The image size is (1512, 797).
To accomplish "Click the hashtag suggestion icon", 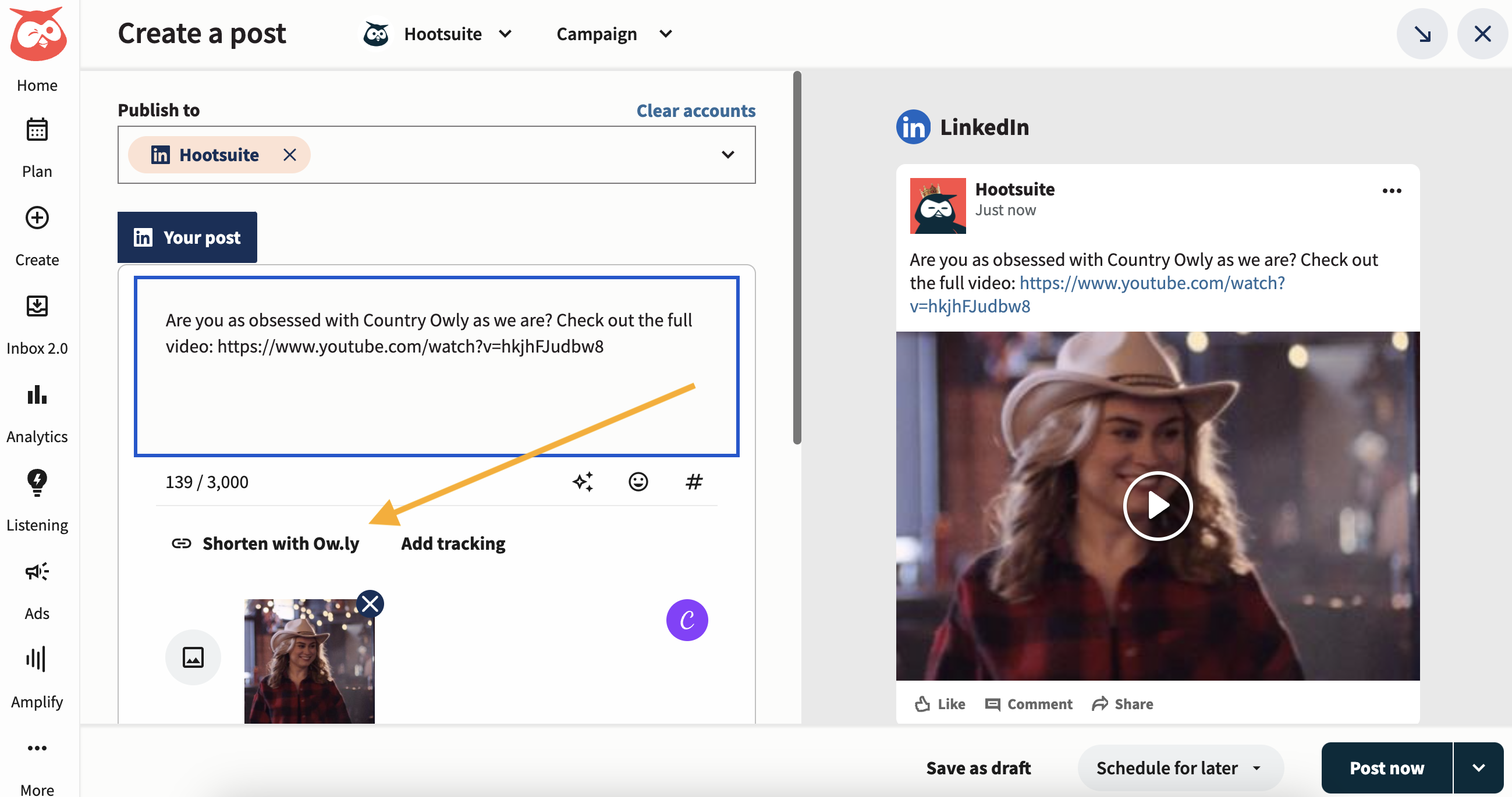I will point(694,482).
